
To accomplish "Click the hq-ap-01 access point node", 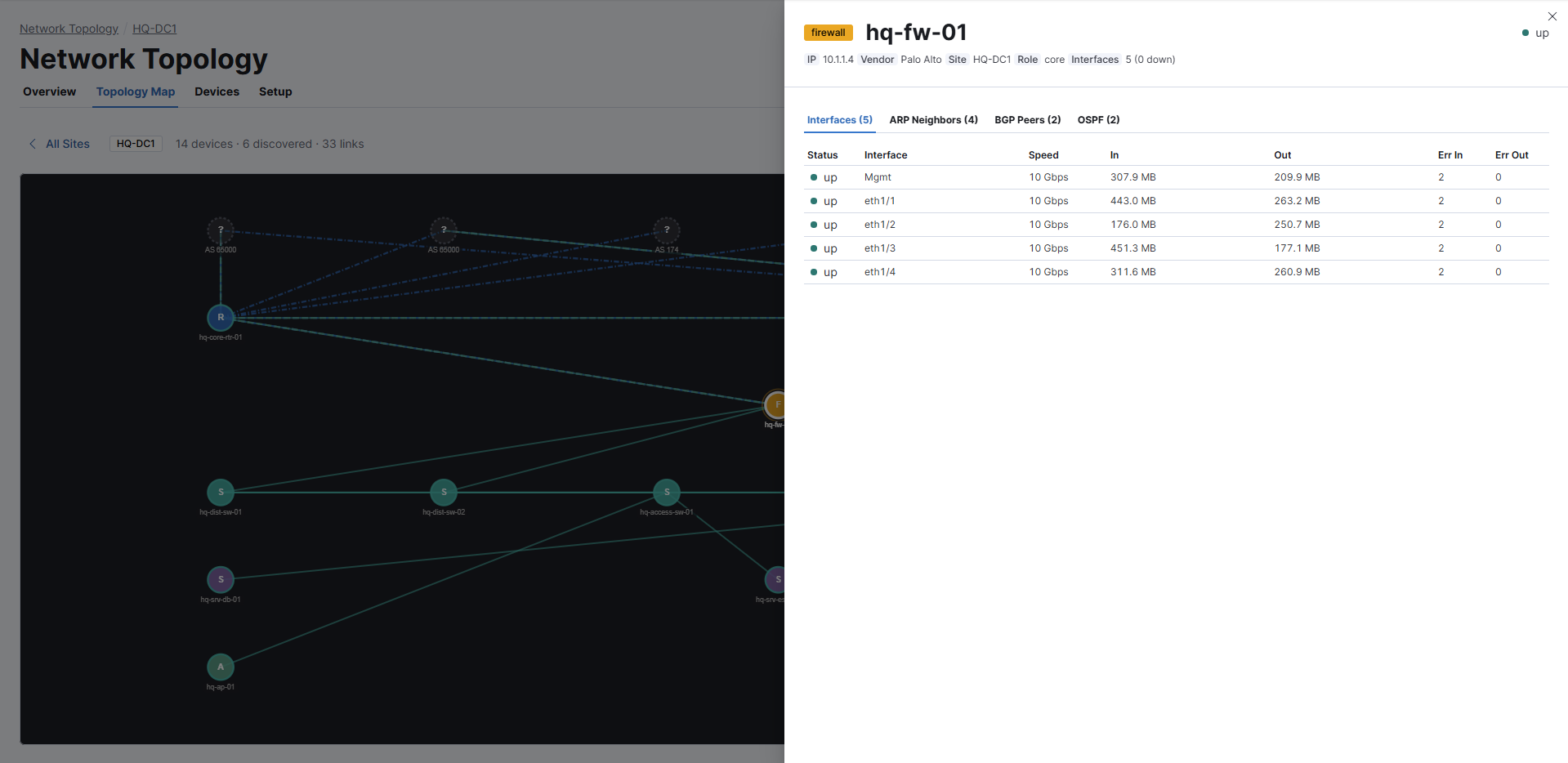I will pyautogui.click(x=221, y=667).
